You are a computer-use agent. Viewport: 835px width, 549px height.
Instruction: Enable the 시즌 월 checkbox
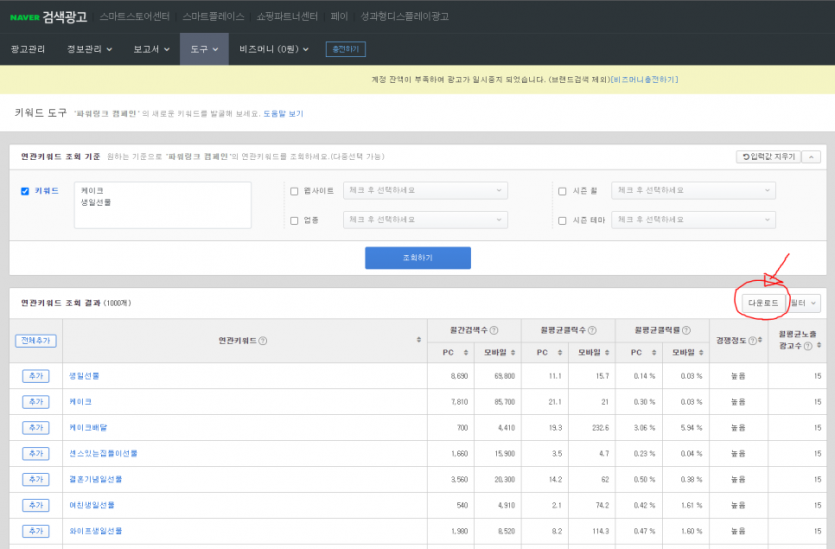point(562,191)
